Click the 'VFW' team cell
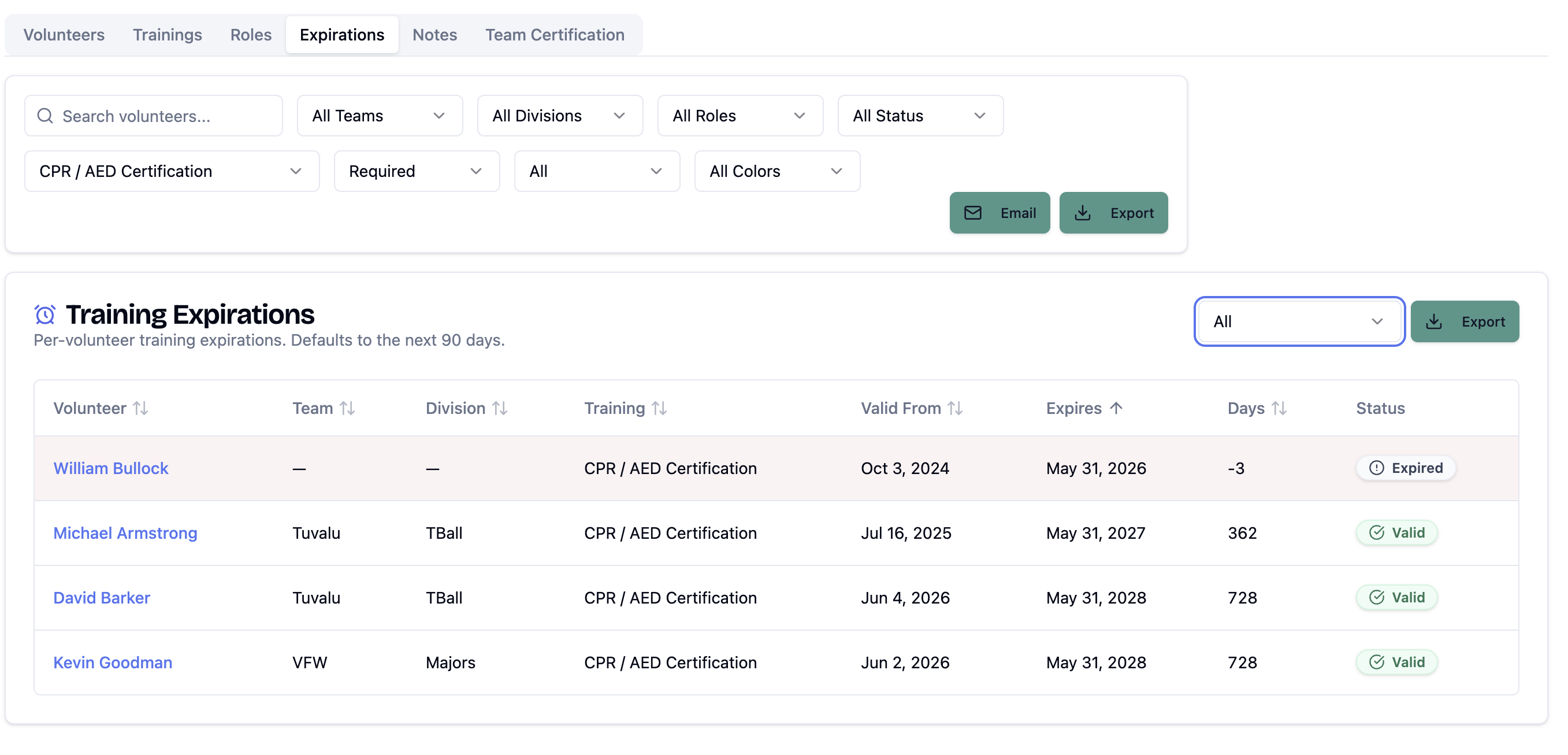Screen dimensions: 1568x755 309,662
